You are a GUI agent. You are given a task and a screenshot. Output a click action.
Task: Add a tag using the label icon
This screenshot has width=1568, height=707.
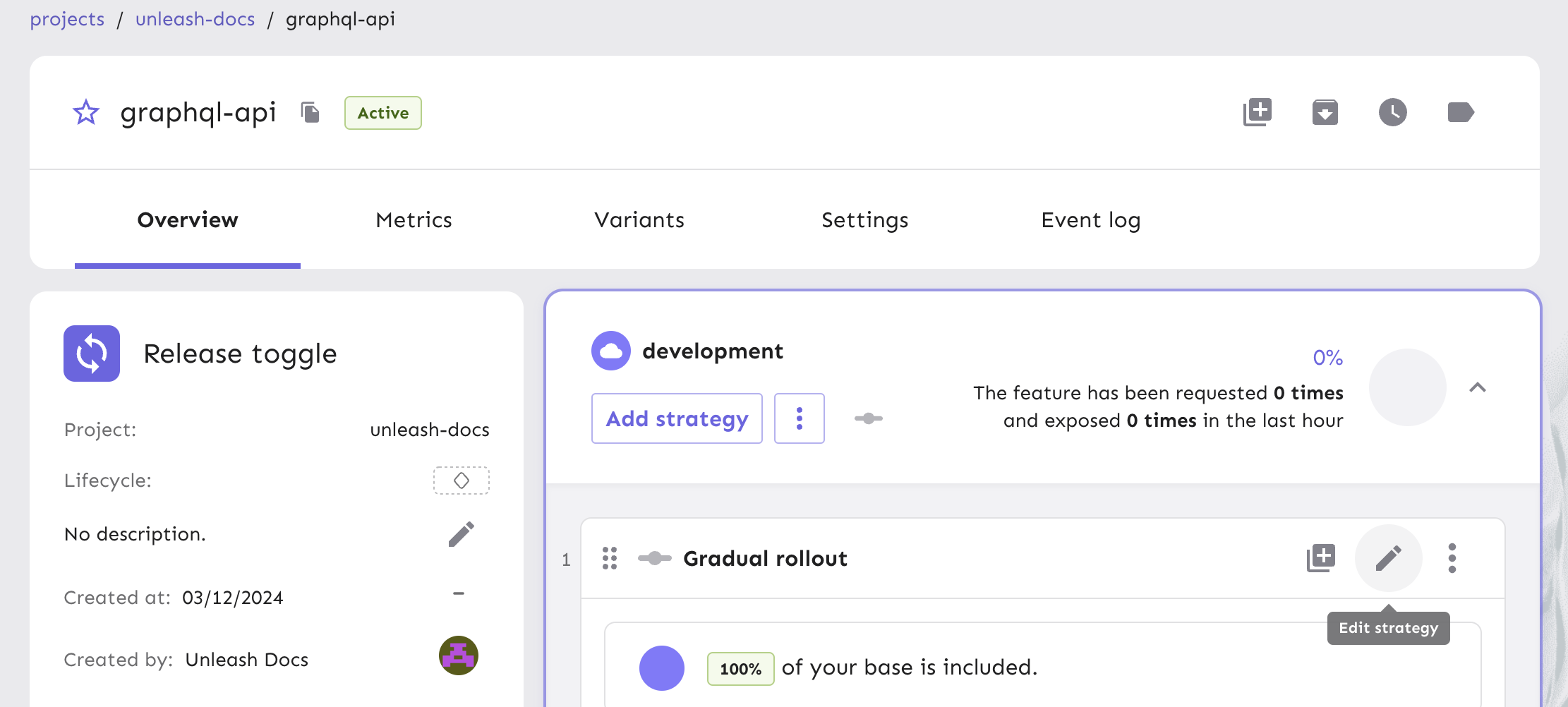(x=1460, y=113)
